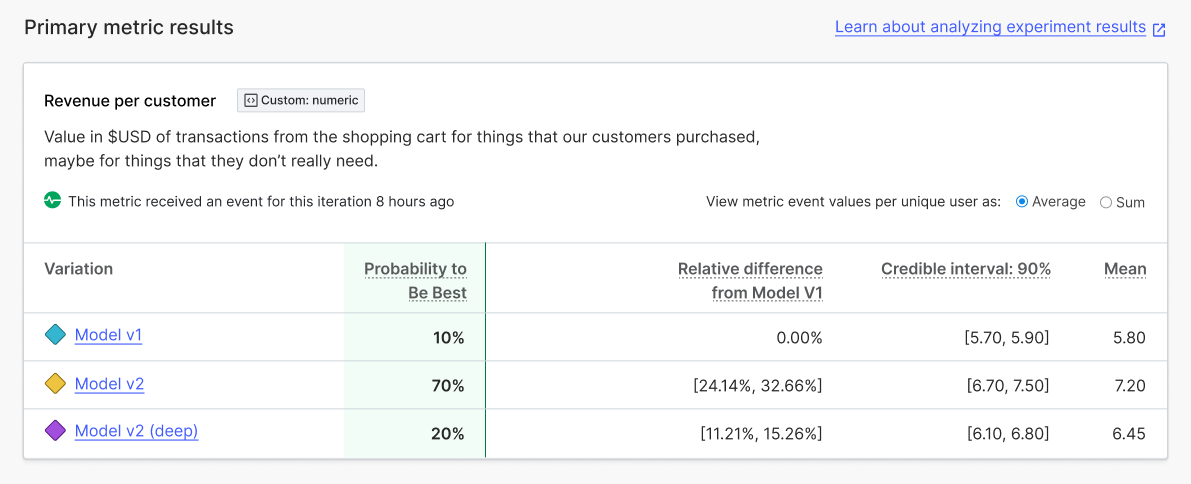Click the green metric event pulse icon

pos(53,201)
